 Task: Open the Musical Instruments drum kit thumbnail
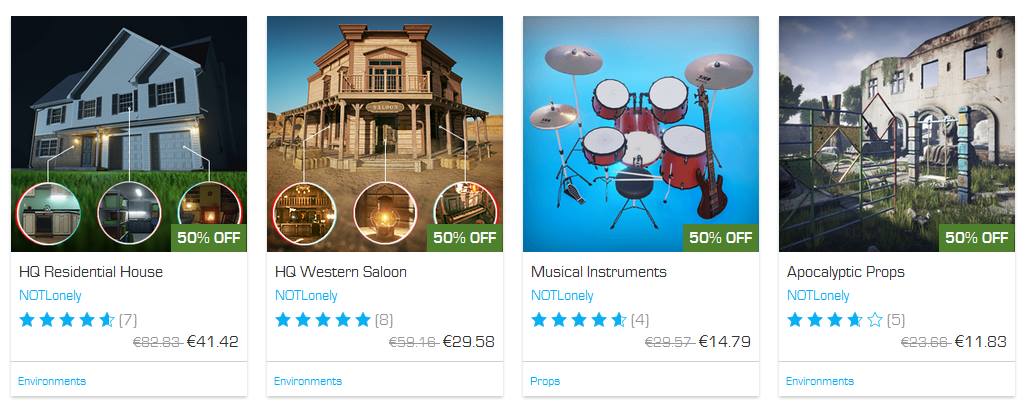click(641, 134)
